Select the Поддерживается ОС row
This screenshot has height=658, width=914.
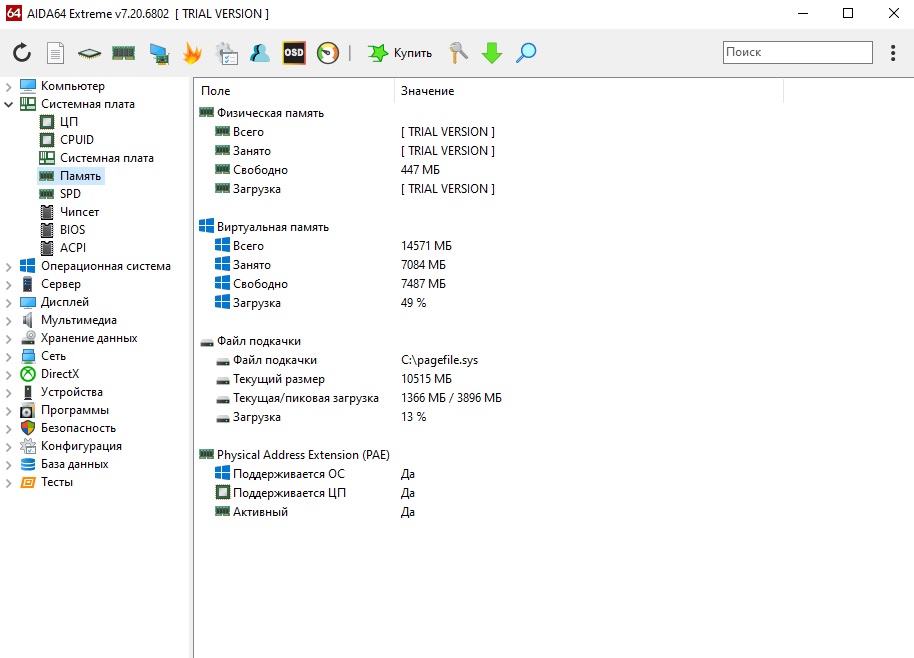point(289,474)
